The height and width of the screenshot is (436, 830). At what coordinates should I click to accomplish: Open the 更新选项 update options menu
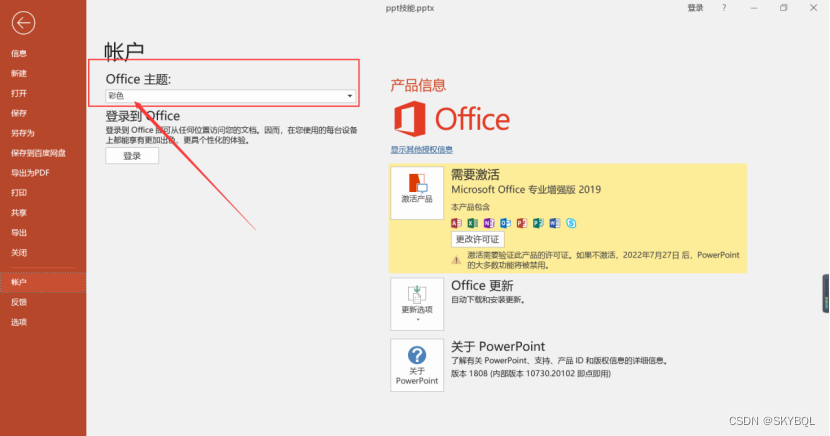[417, 304]
